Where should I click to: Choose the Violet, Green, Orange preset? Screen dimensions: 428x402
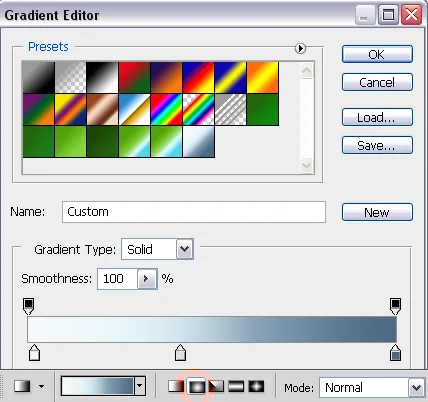39,110
